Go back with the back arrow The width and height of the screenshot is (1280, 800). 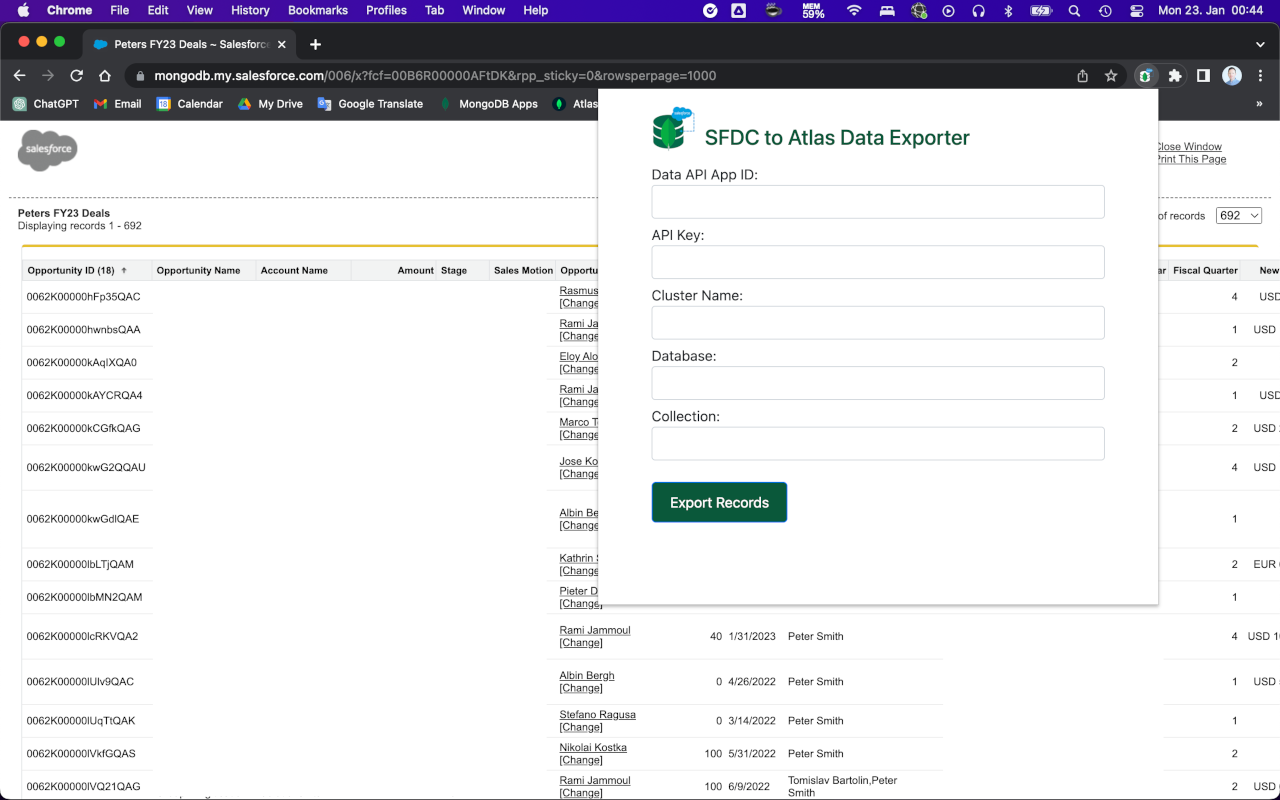(19, 76)
